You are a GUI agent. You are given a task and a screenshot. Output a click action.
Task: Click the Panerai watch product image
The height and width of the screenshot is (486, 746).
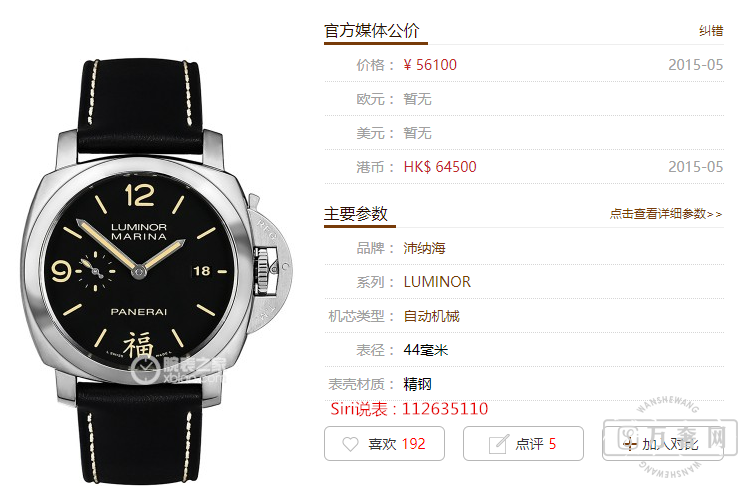coord(157,271)
